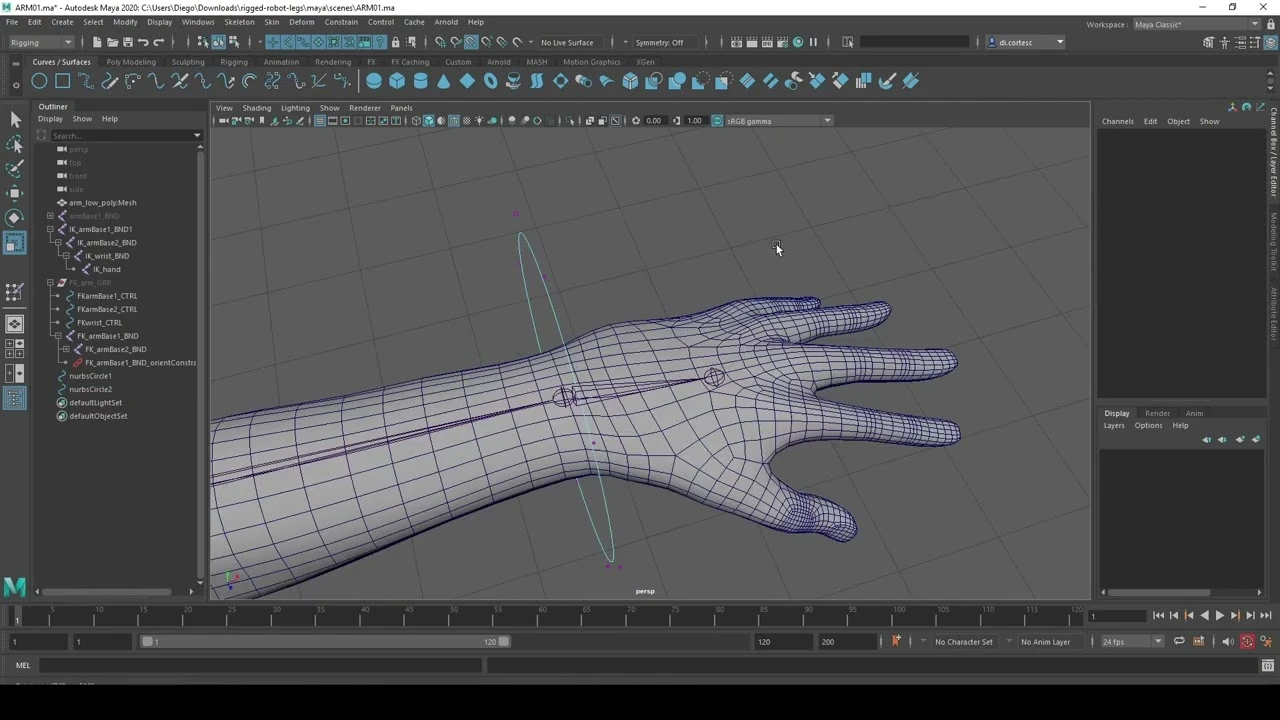The width and height of the screenshot is (1280, 720).
Task: Collapse the IK_armBase1_BND1 node
Action: [50, 229]
